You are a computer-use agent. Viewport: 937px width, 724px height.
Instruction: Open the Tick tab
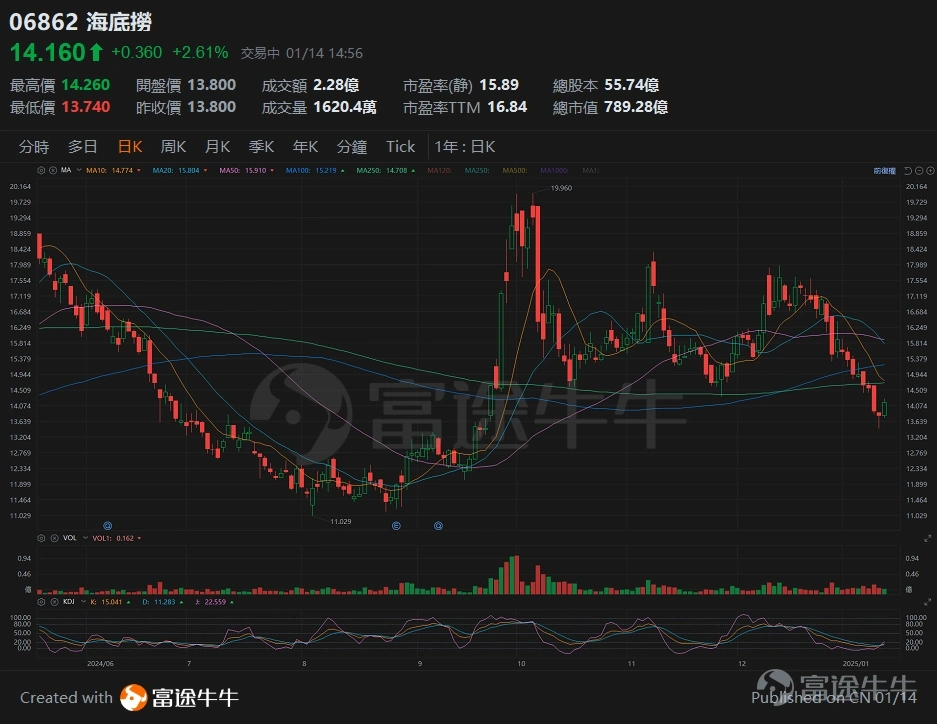400,147
